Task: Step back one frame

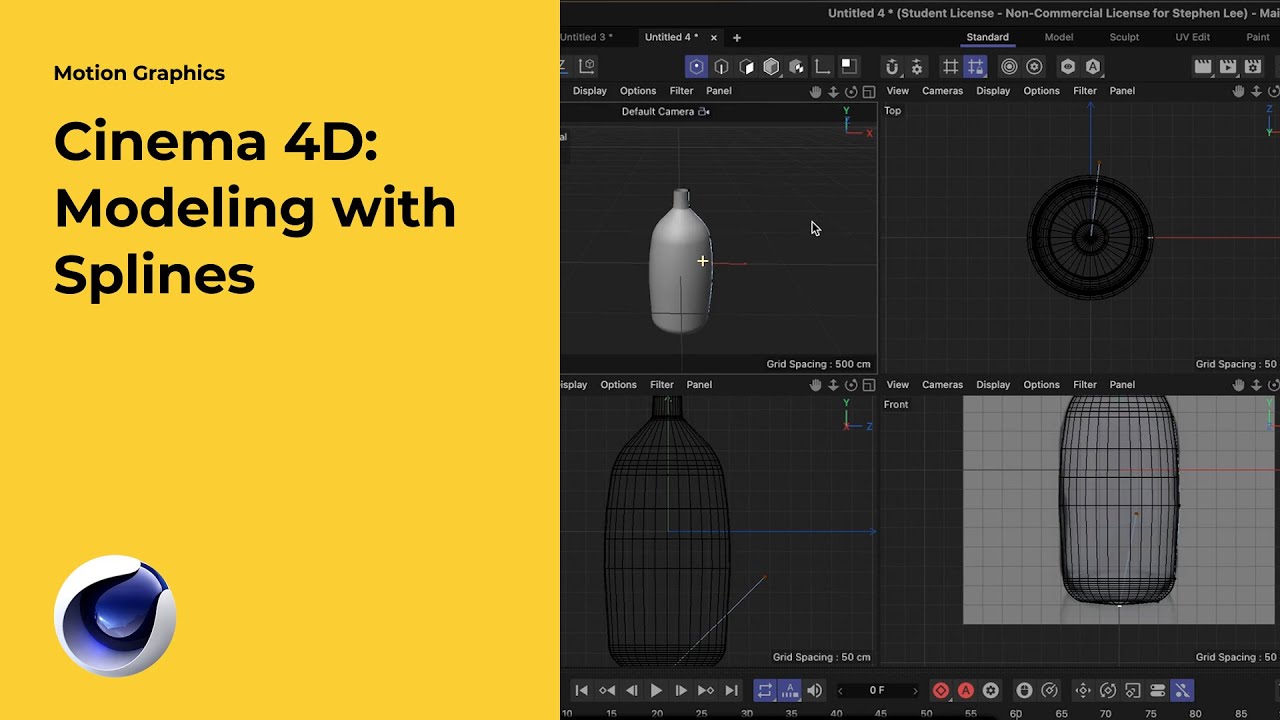Action: [x=631, y=690]
